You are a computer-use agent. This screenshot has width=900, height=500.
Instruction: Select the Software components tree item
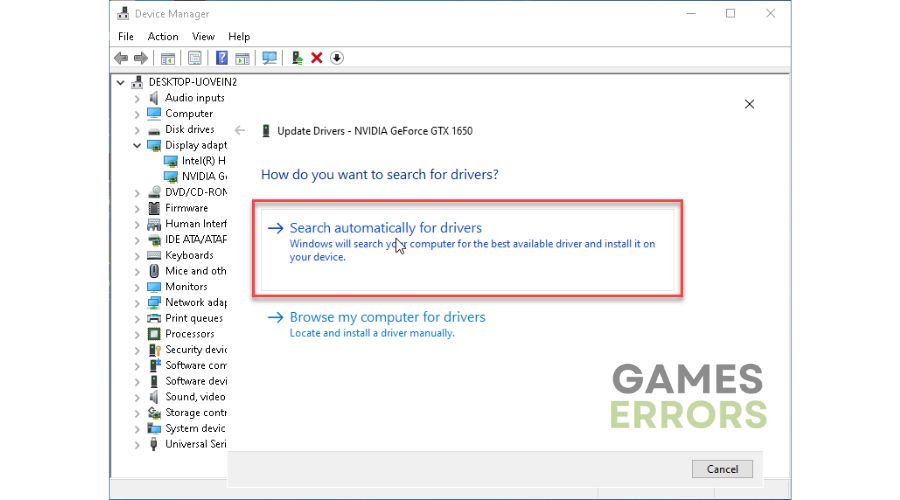click(x=196, y=365)
